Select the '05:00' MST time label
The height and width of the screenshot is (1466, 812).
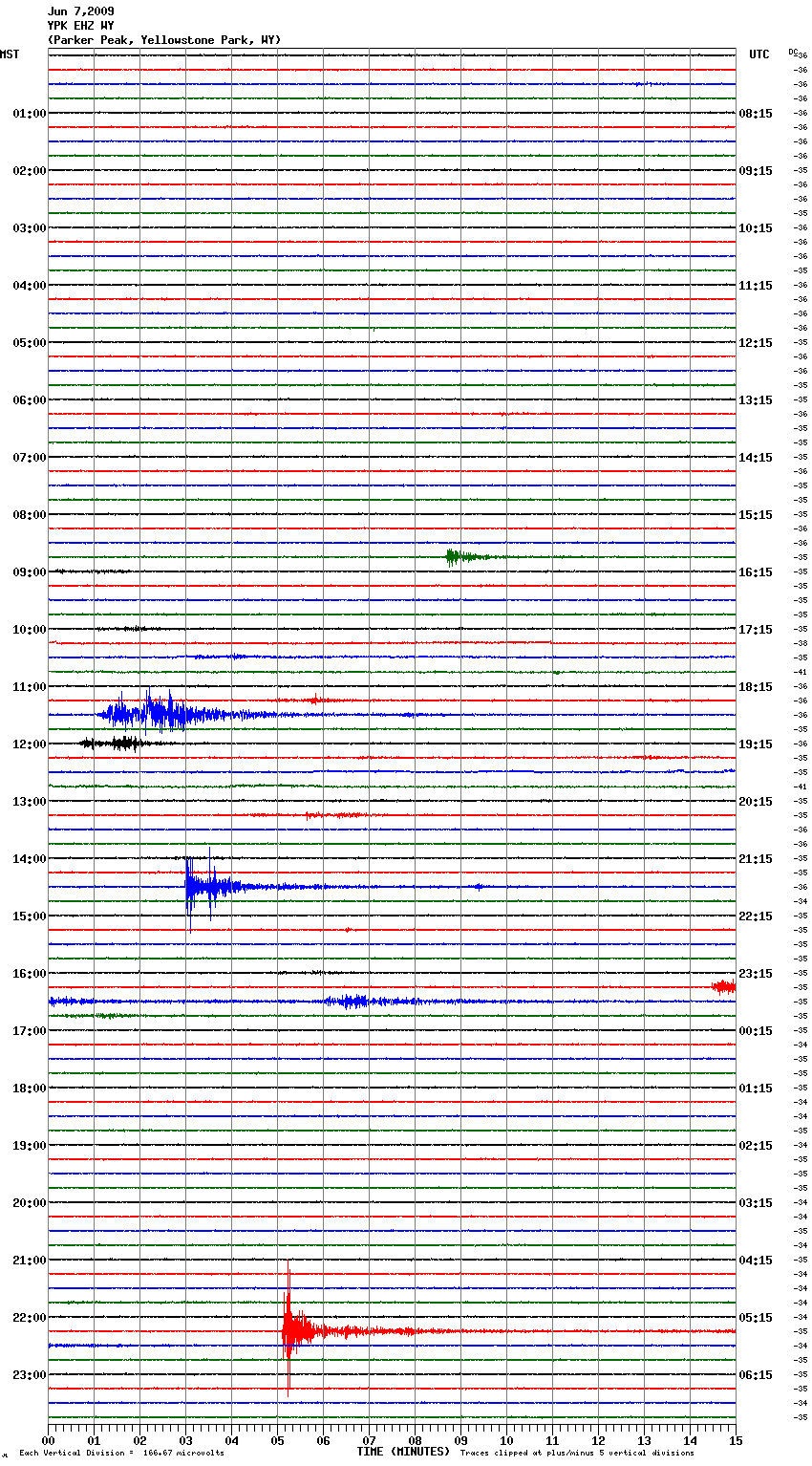(x=29, y=343)
